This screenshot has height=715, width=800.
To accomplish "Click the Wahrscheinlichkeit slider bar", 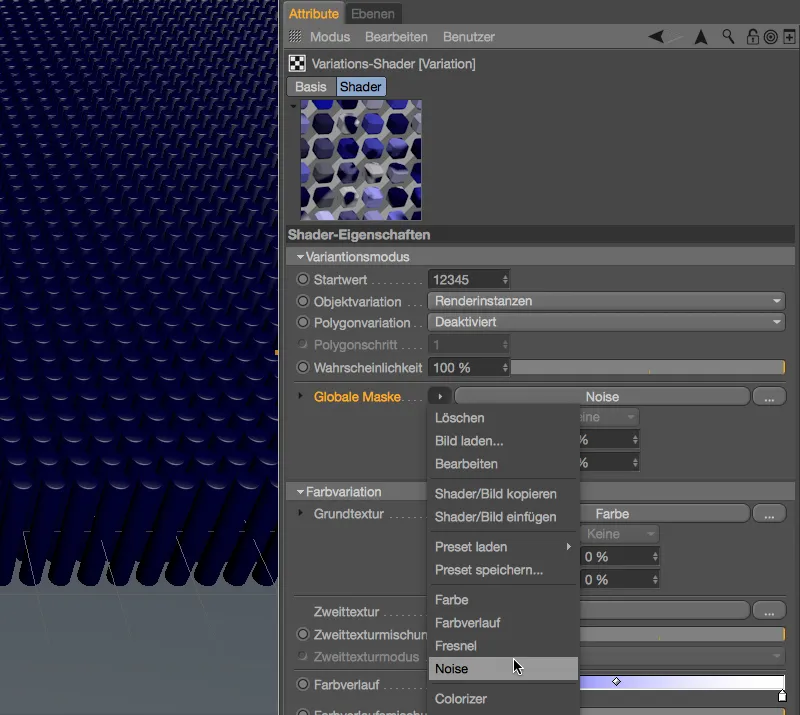I will pyautogui.click(x=647, y=368).
